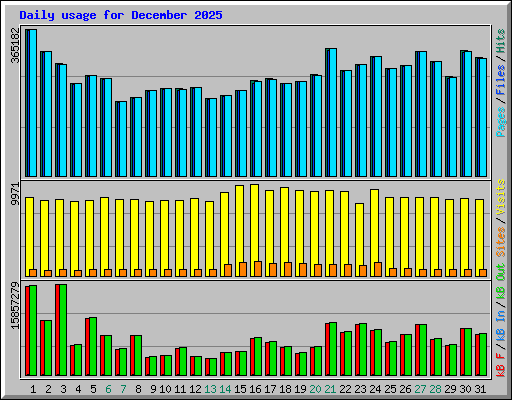512x400 pixels.
Task: Select the 'Pages' legend label
Action: 501,122
